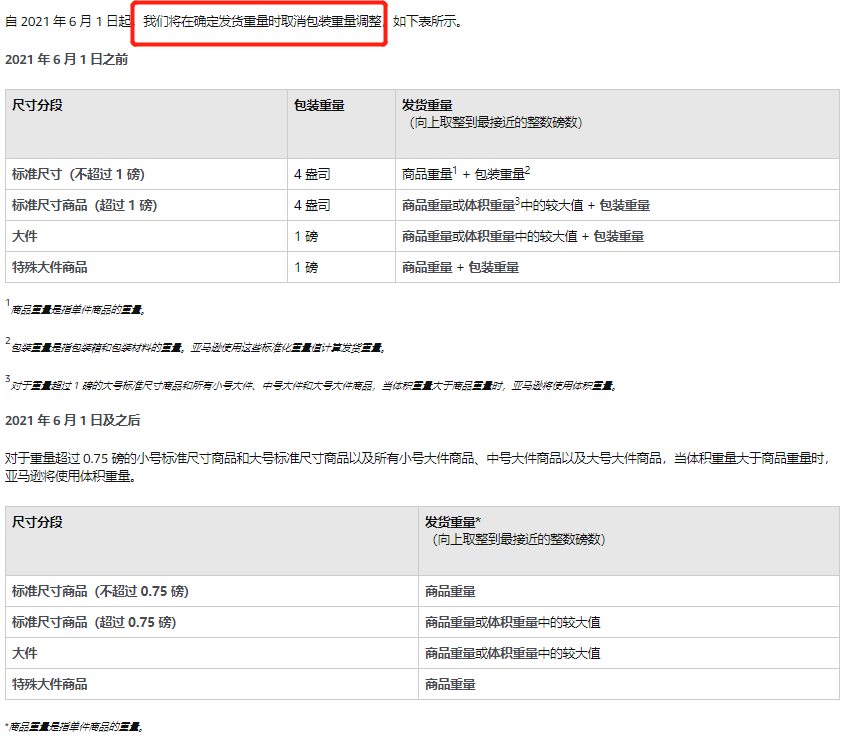Screen dimensions: 854x752
Task: Click the 发货重量* header of the second table
Action: 449,522
